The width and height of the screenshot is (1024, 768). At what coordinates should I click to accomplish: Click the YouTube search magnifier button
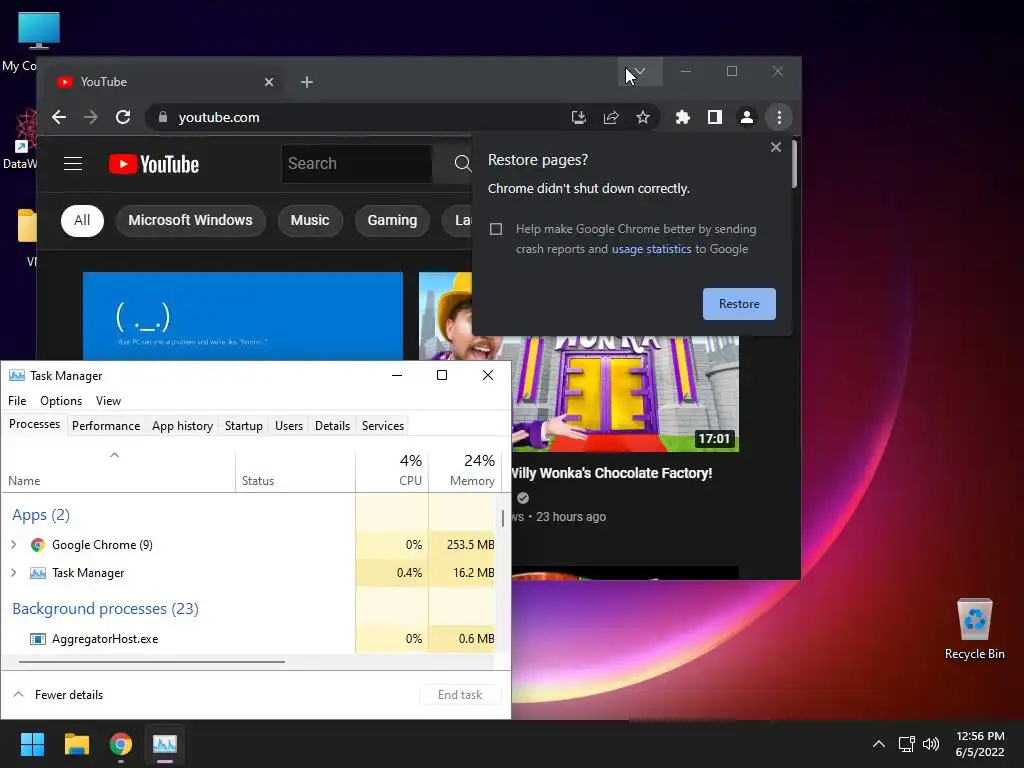tap(462, 163)
